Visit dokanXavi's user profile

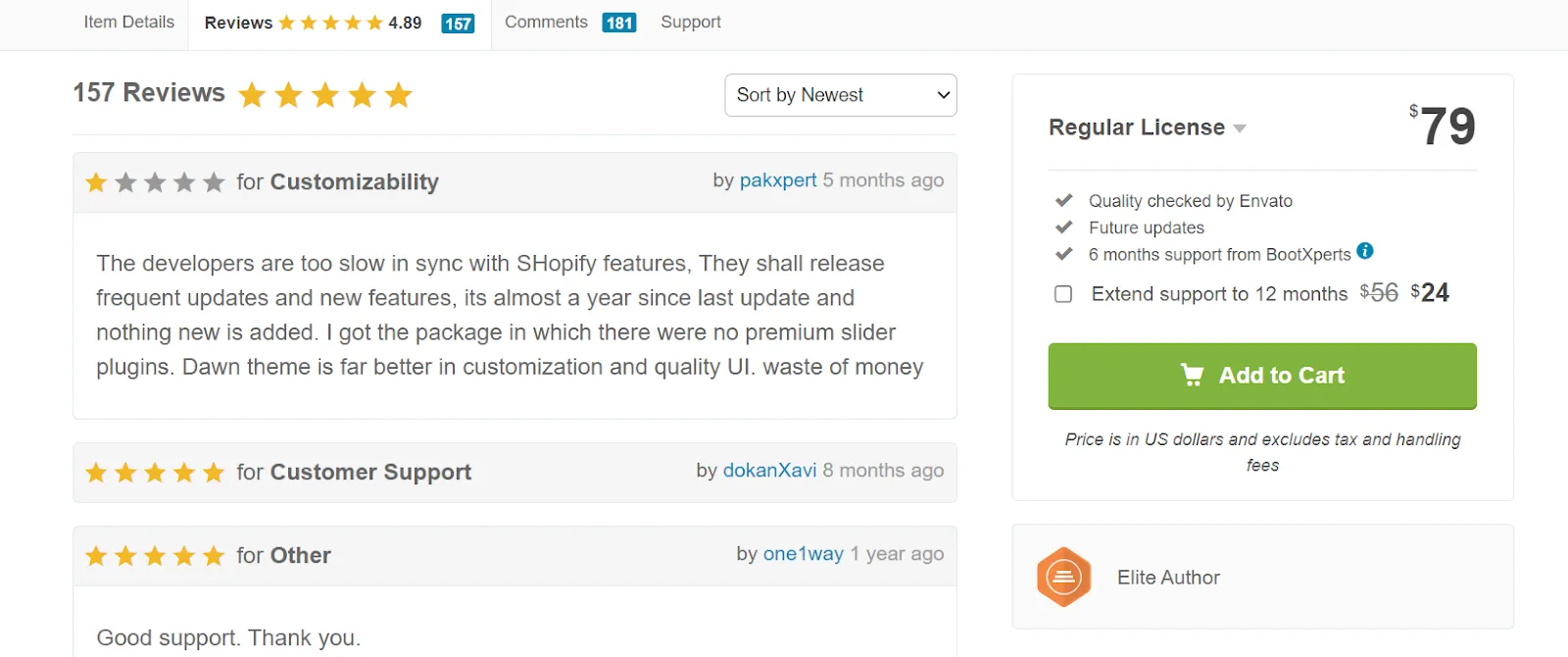[x=769, y=471]
